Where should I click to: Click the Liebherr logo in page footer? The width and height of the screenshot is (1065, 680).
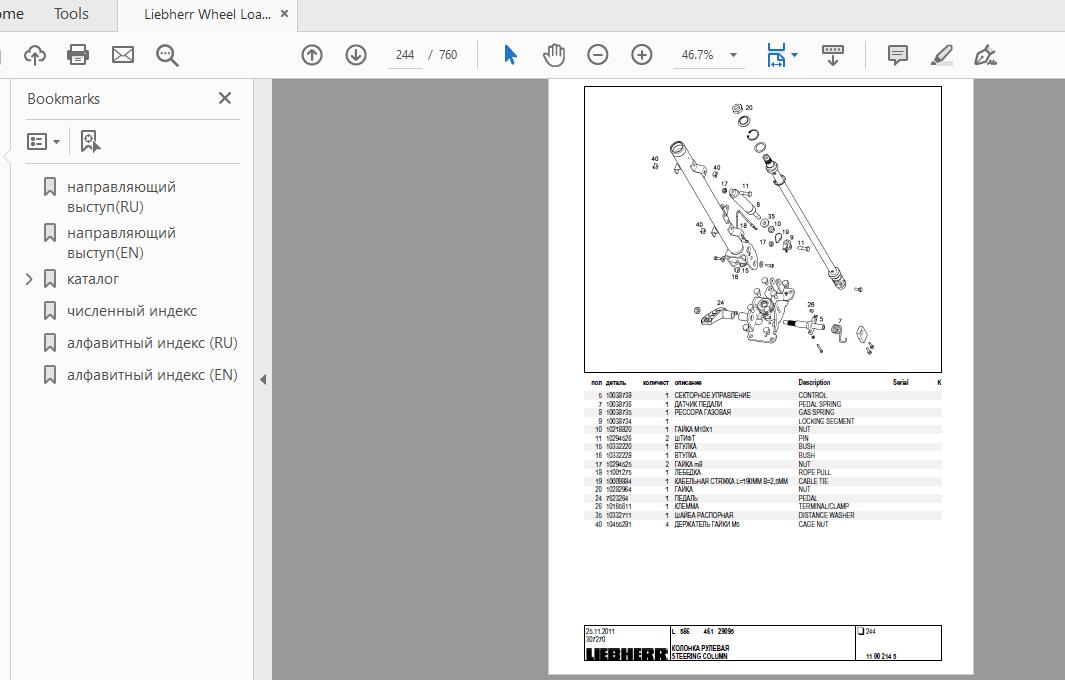click(626, 654)
